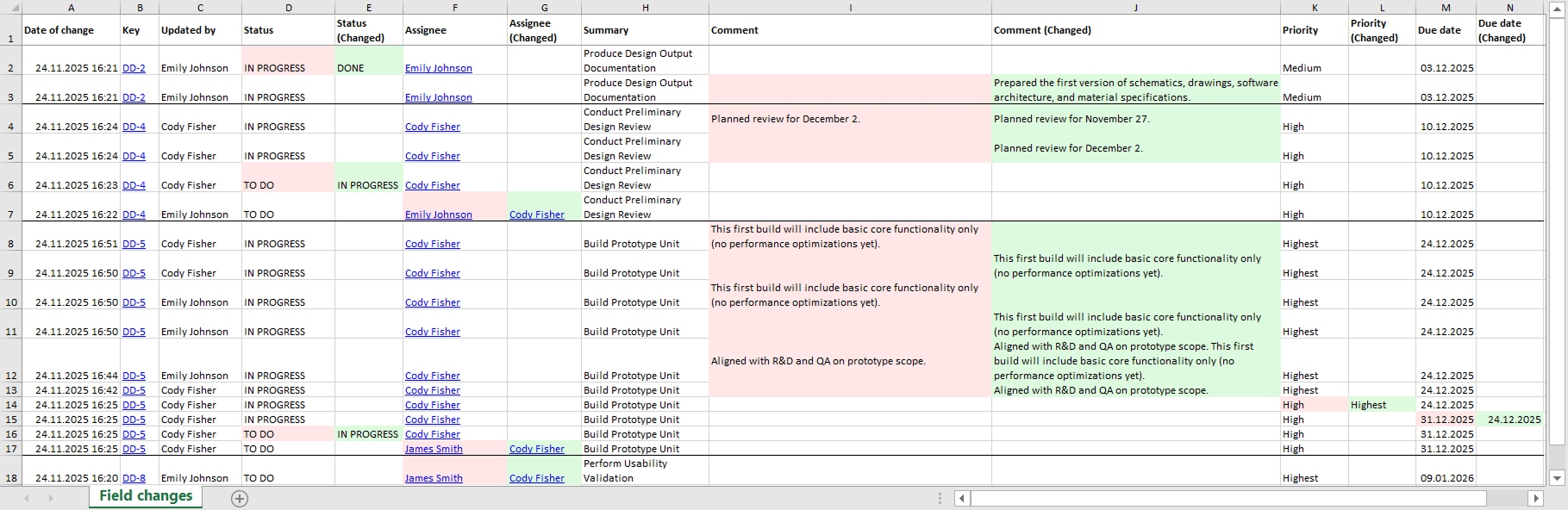Select green '24.12.2025' changed due date cell
This screenshot has height=510, width=1568.
[x=1510, y=420]
